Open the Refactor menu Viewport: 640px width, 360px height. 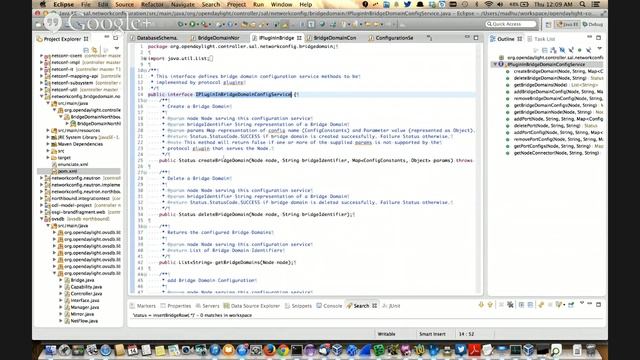click(x=152, y=4)
